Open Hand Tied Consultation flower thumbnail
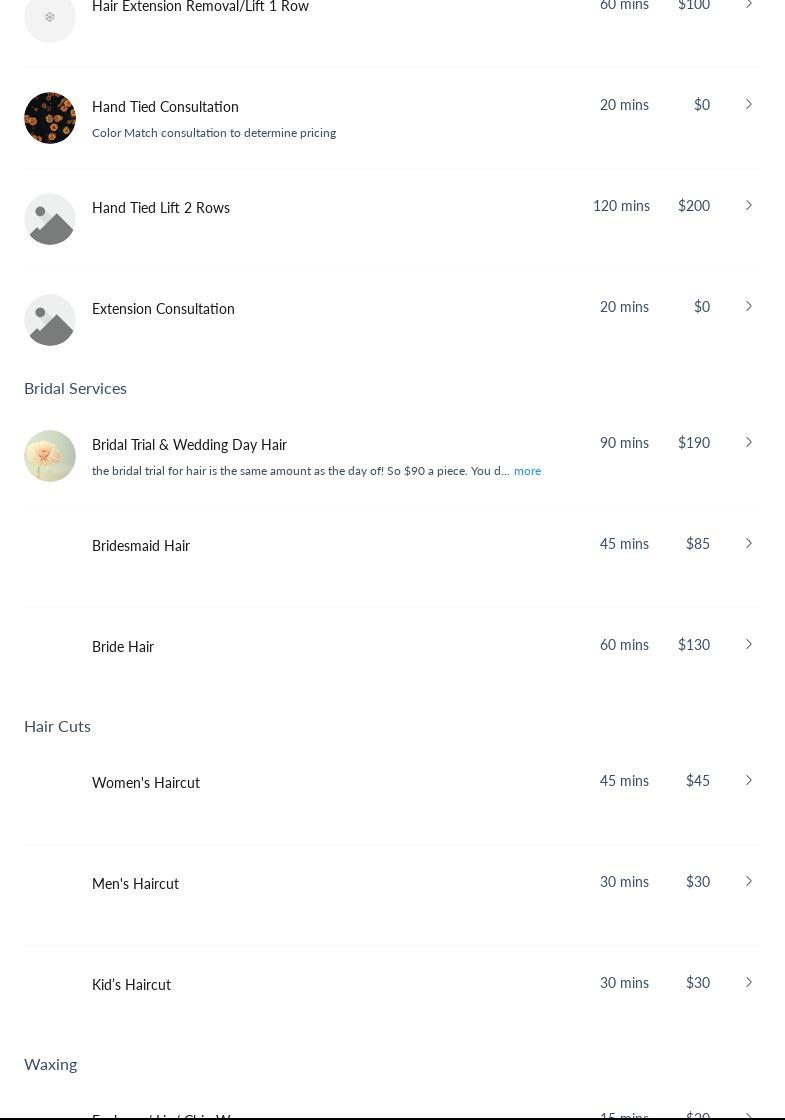This screenshot has width=785, height=1120. point(50,118)
